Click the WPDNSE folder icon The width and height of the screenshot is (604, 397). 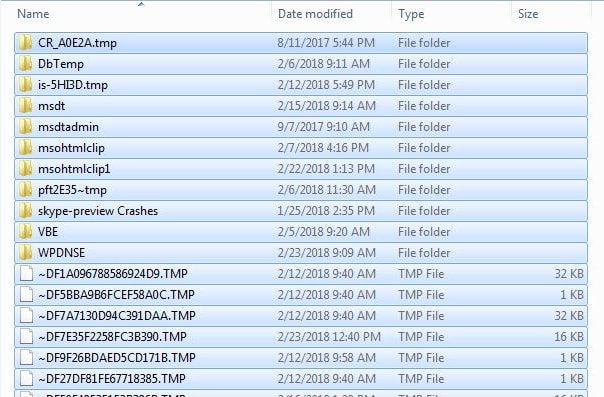25,253
